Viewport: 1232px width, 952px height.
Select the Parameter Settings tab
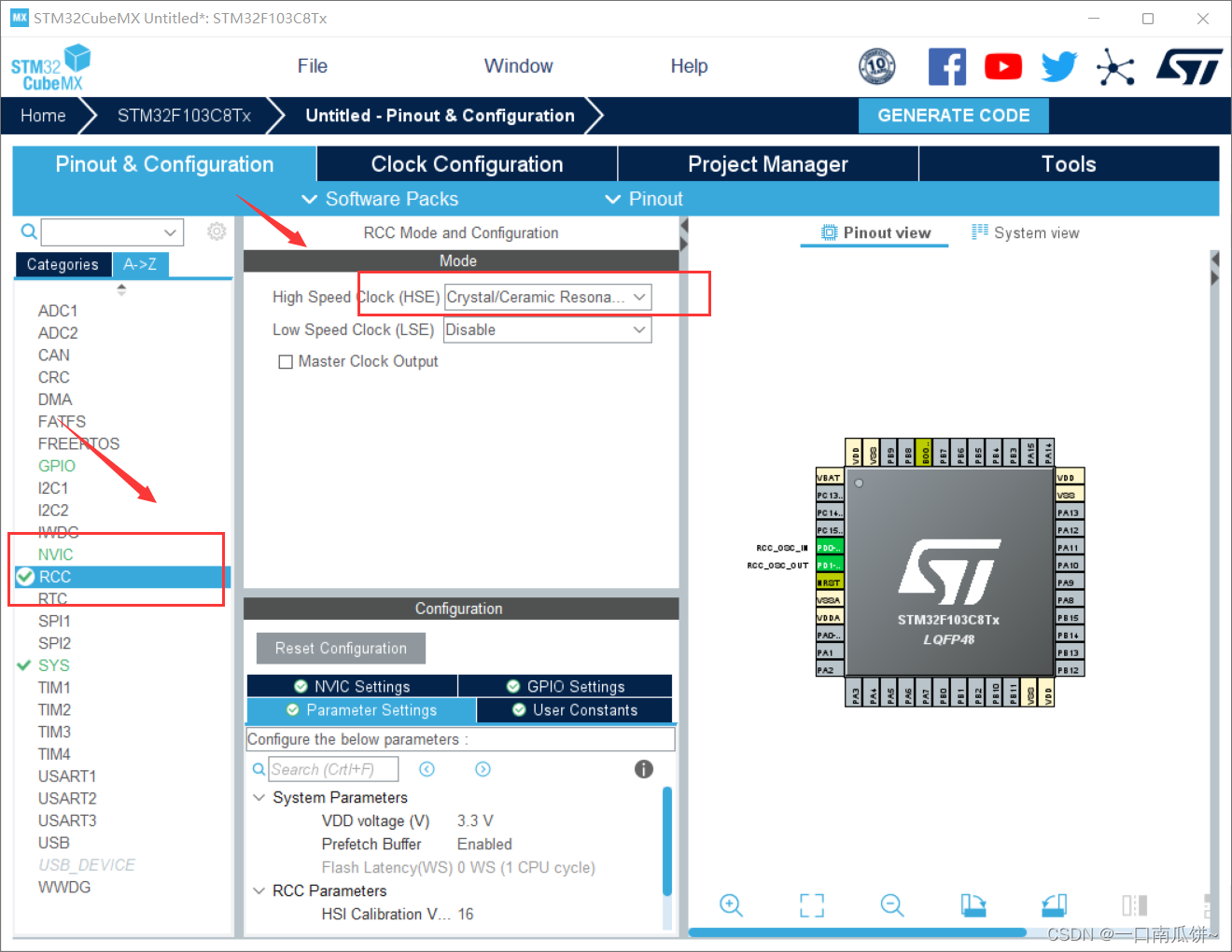(361, 710)
